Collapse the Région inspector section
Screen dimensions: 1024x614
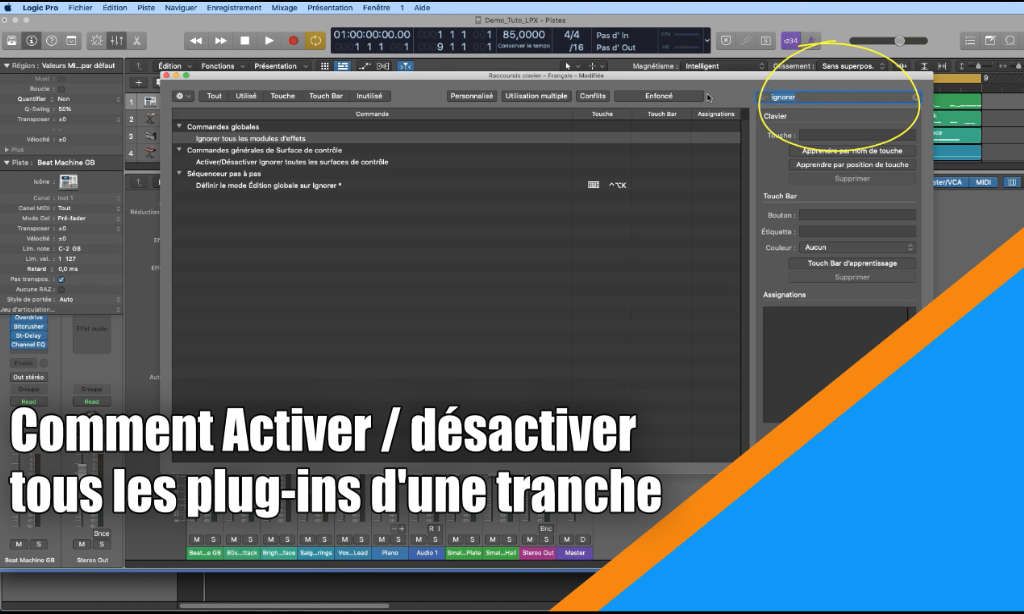click(7, 65)
